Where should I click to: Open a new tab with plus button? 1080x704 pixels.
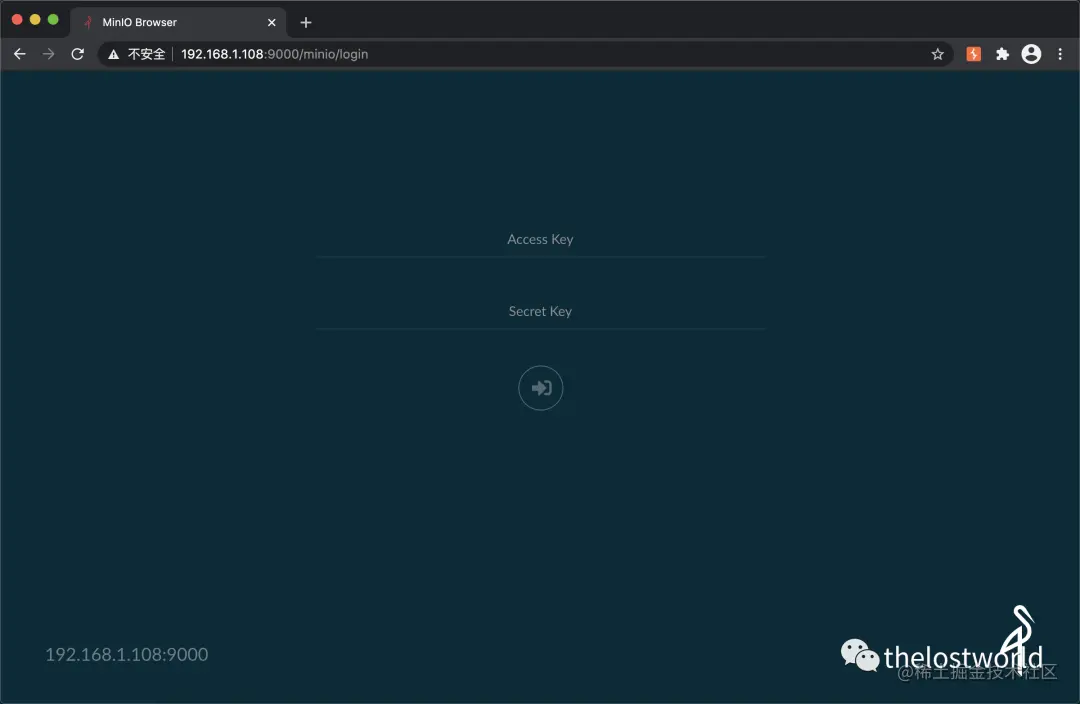coord(306,22)
